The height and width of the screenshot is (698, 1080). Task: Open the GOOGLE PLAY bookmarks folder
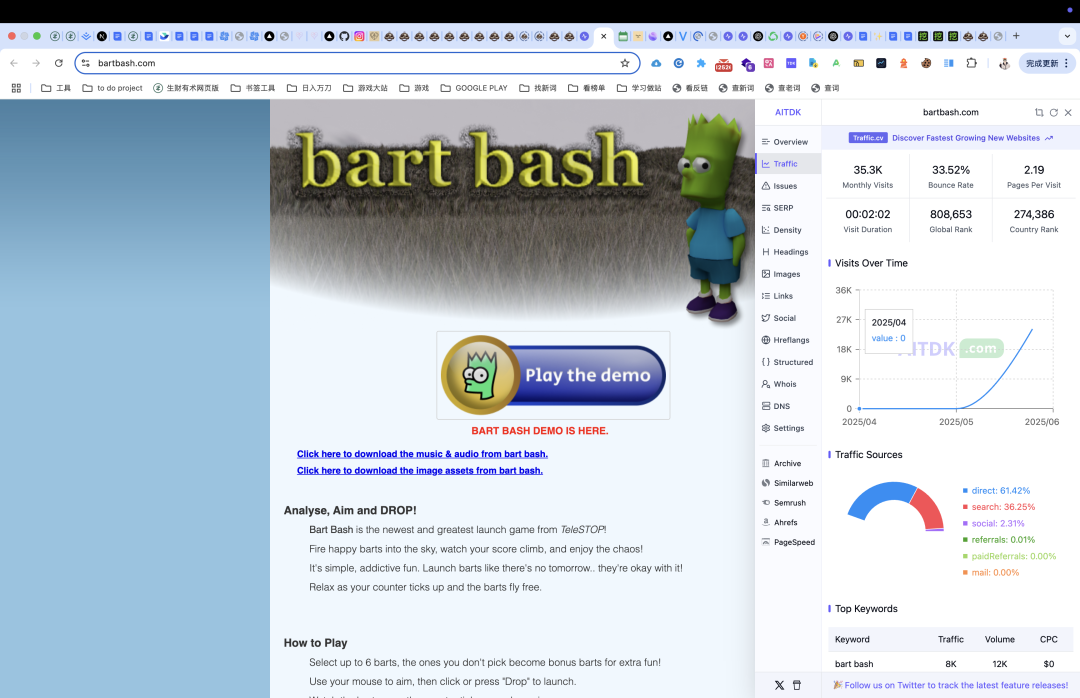[474, 88]
